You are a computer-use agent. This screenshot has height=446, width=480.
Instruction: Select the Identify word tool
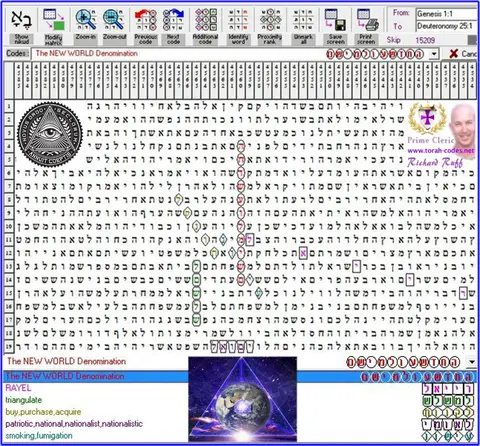coord(238,19)
